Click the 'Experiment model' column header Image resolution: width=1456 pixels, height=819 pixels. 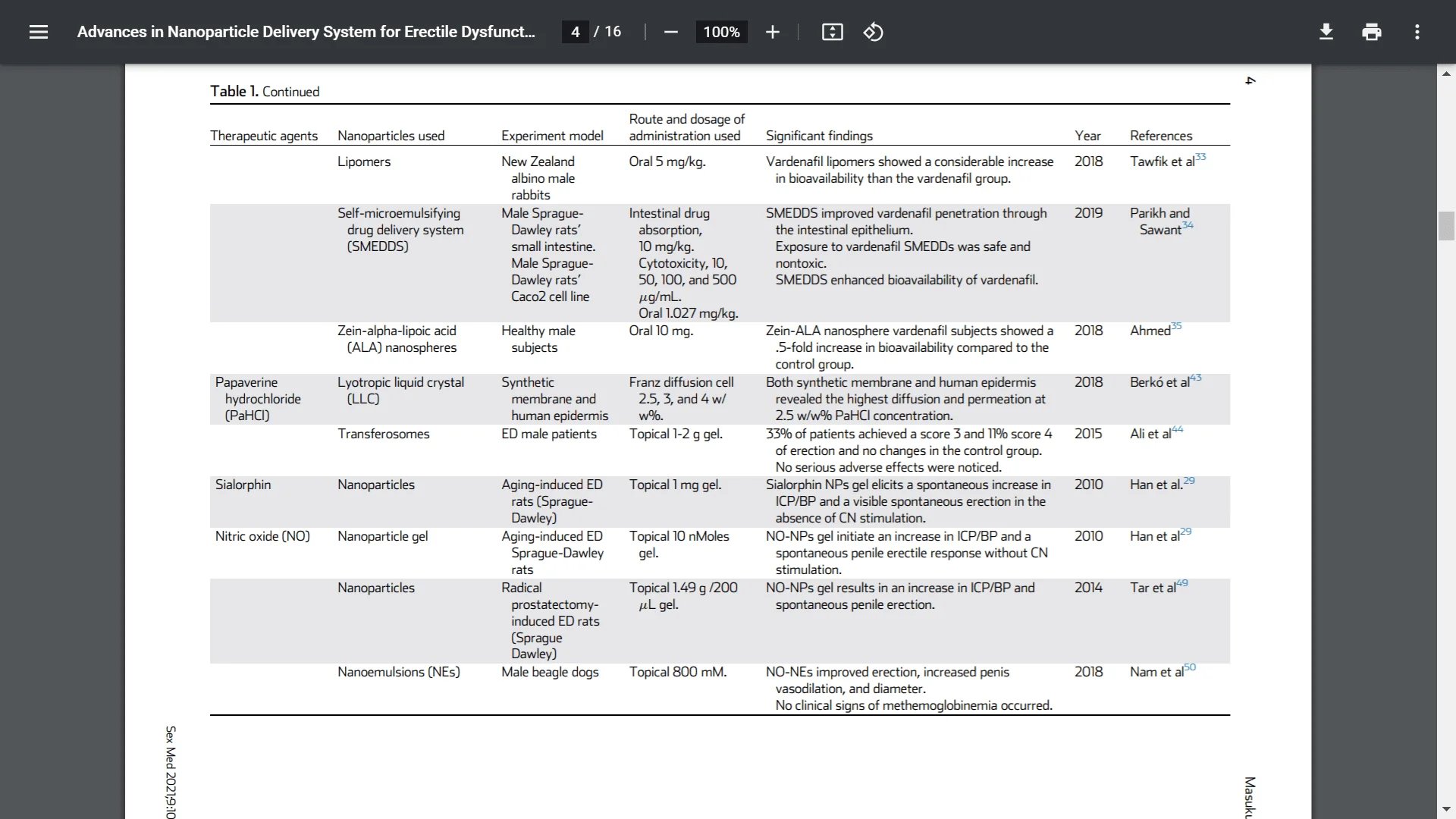coord(552,136)
